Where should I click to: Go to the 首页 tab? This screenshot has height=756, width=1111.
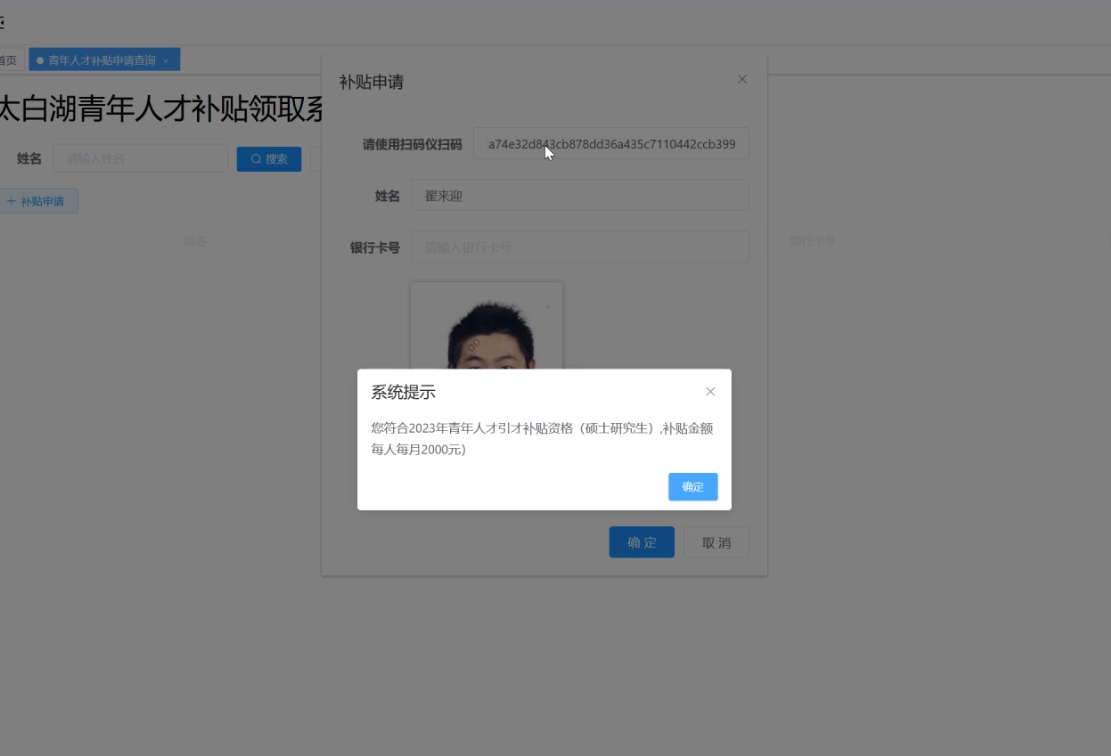click(x=8, y=61)
